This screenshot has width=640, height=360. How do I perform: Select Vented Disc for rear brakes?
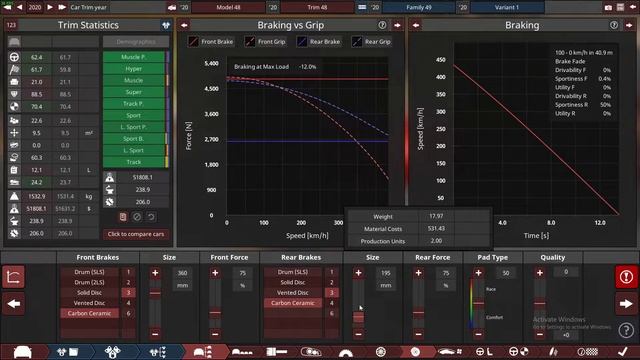pyautogui.click(x=293, y=293)
